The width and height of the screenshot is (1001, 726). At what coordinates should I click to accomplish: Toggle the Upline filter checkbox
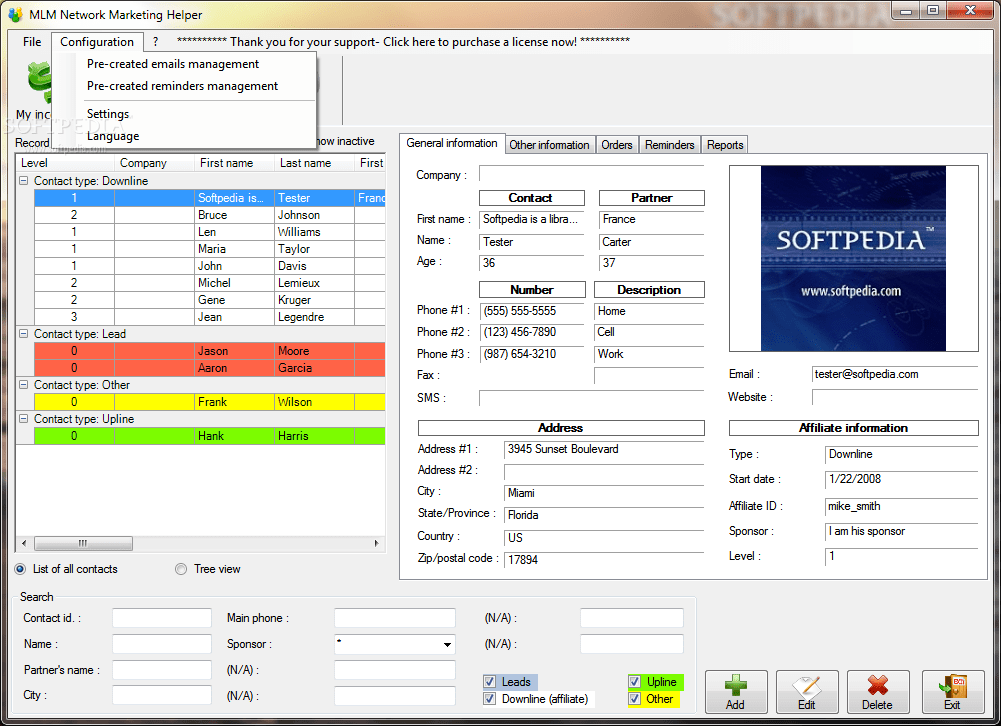(634, 681)
